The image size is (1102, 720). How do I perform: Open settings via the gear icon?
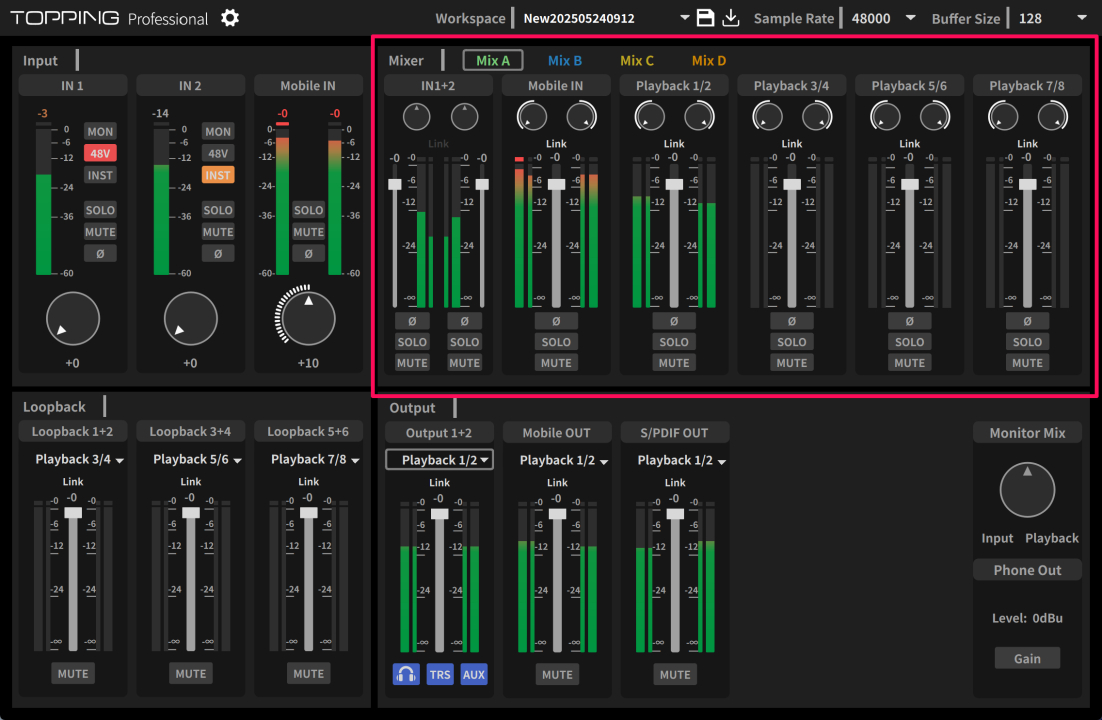tap(230, 18)
